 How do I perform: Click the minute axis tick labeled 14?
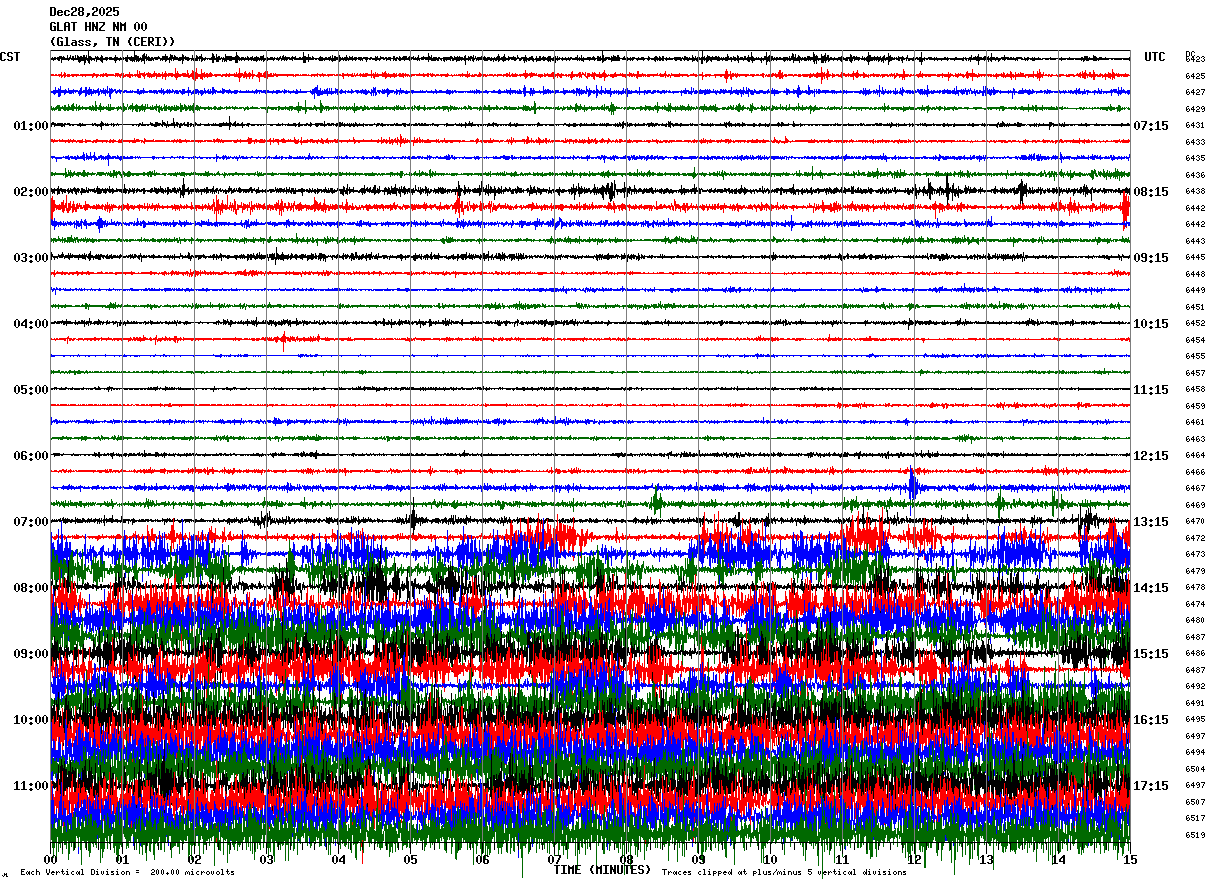(1058, 860)
